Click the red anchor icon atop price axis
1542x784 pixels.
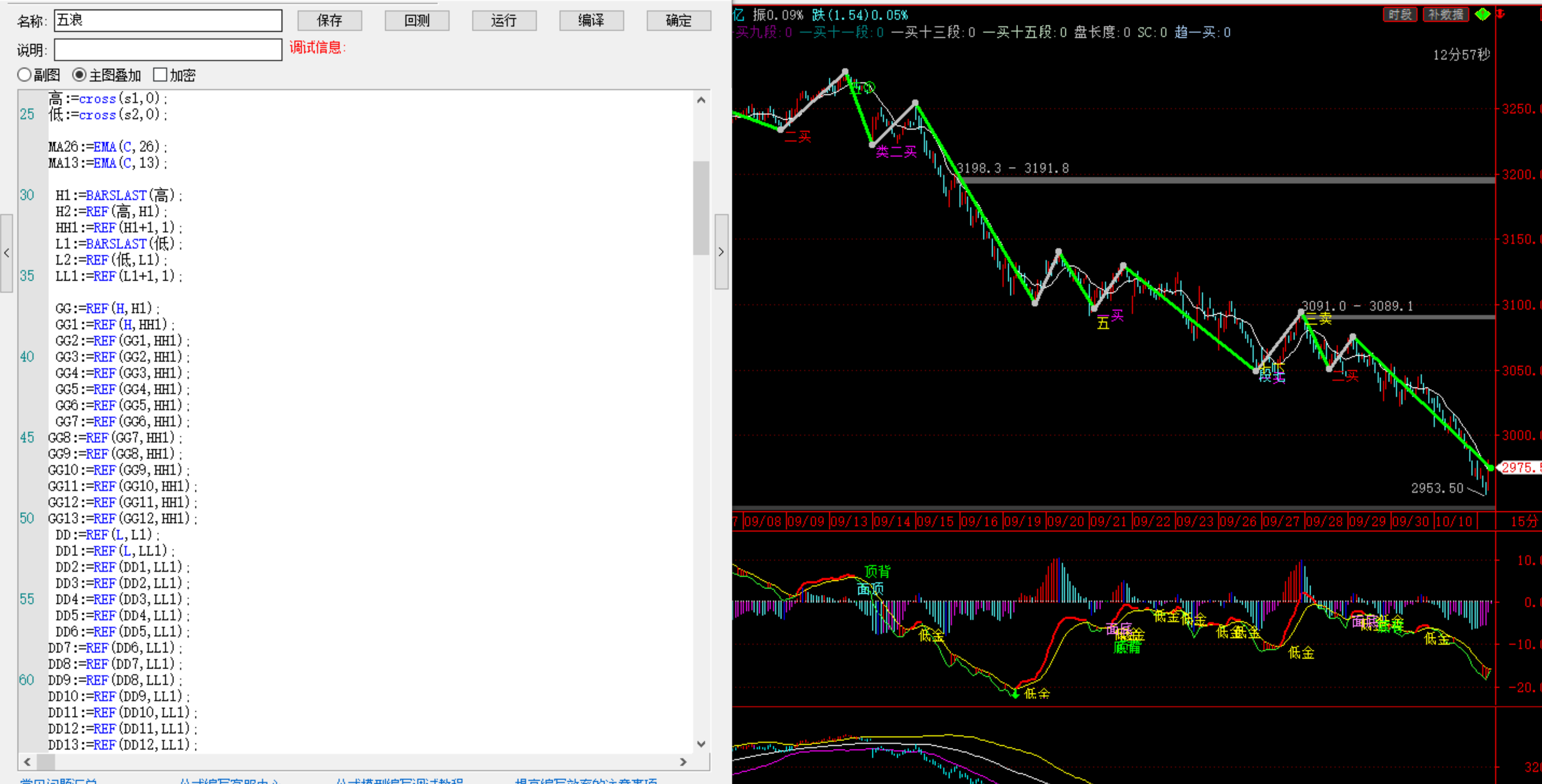[x=1501, y=14]
